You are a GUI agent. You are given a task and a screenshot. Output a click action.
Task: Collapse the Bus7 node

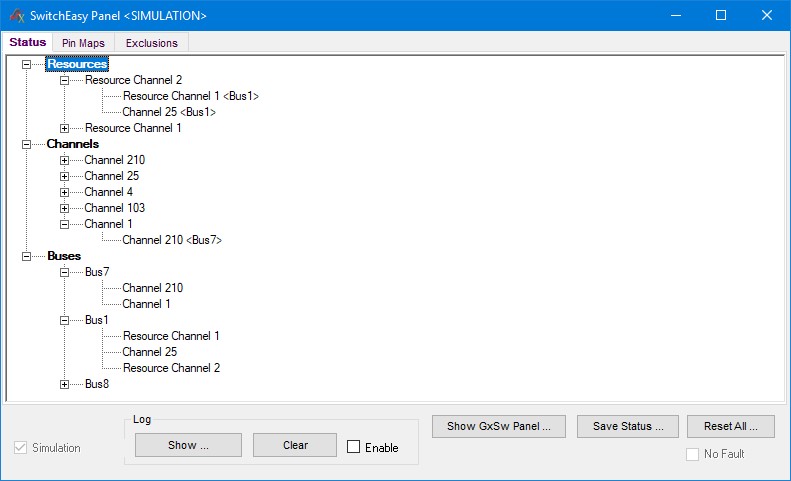point(65,272)
